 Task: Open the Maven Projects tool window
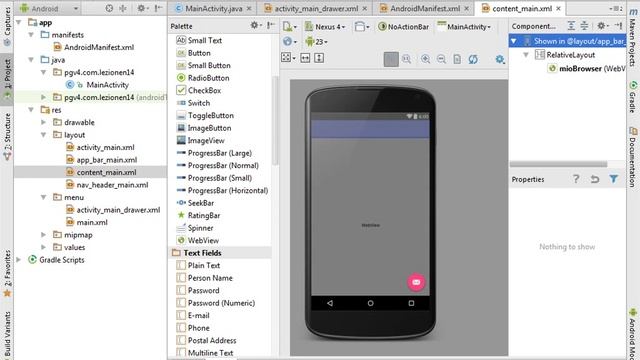click(633, 38)
